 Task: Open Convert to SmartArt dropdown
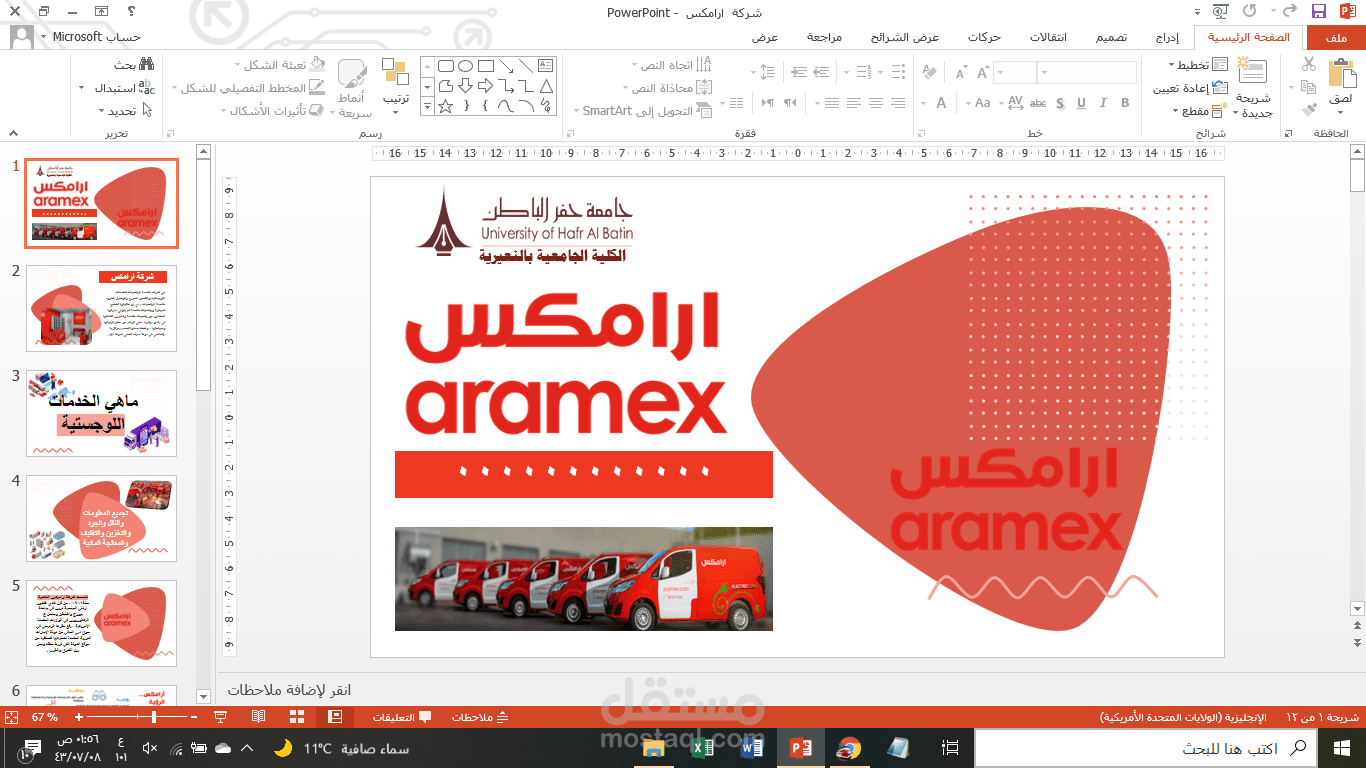642,111
